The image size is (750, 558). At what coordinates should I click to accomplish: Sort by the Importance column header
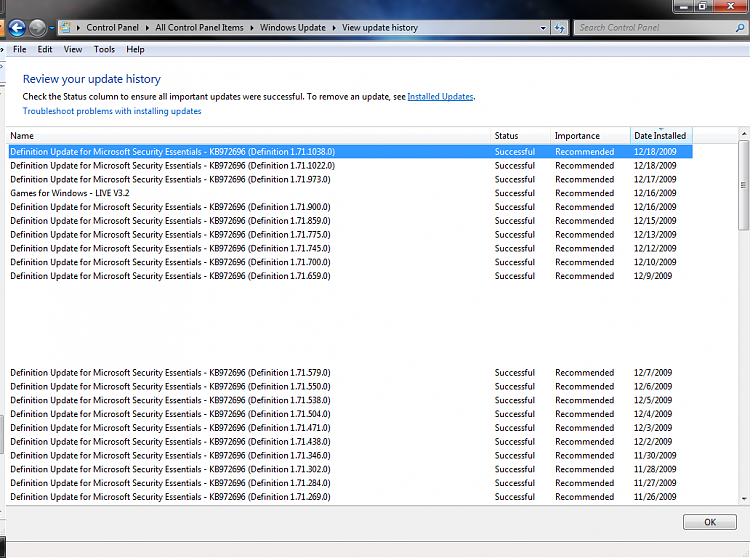[590, 136]
